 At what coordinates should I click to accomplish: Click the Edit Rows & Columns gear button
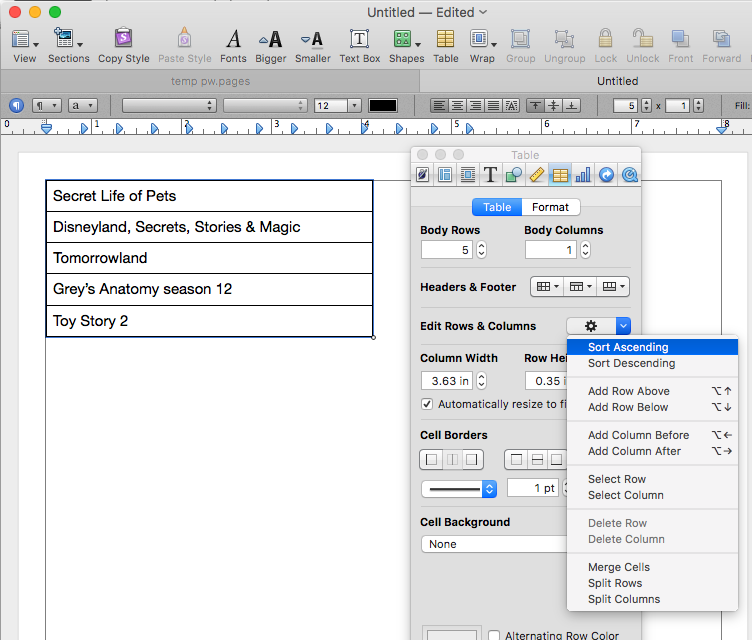click(x=598, y=326)
